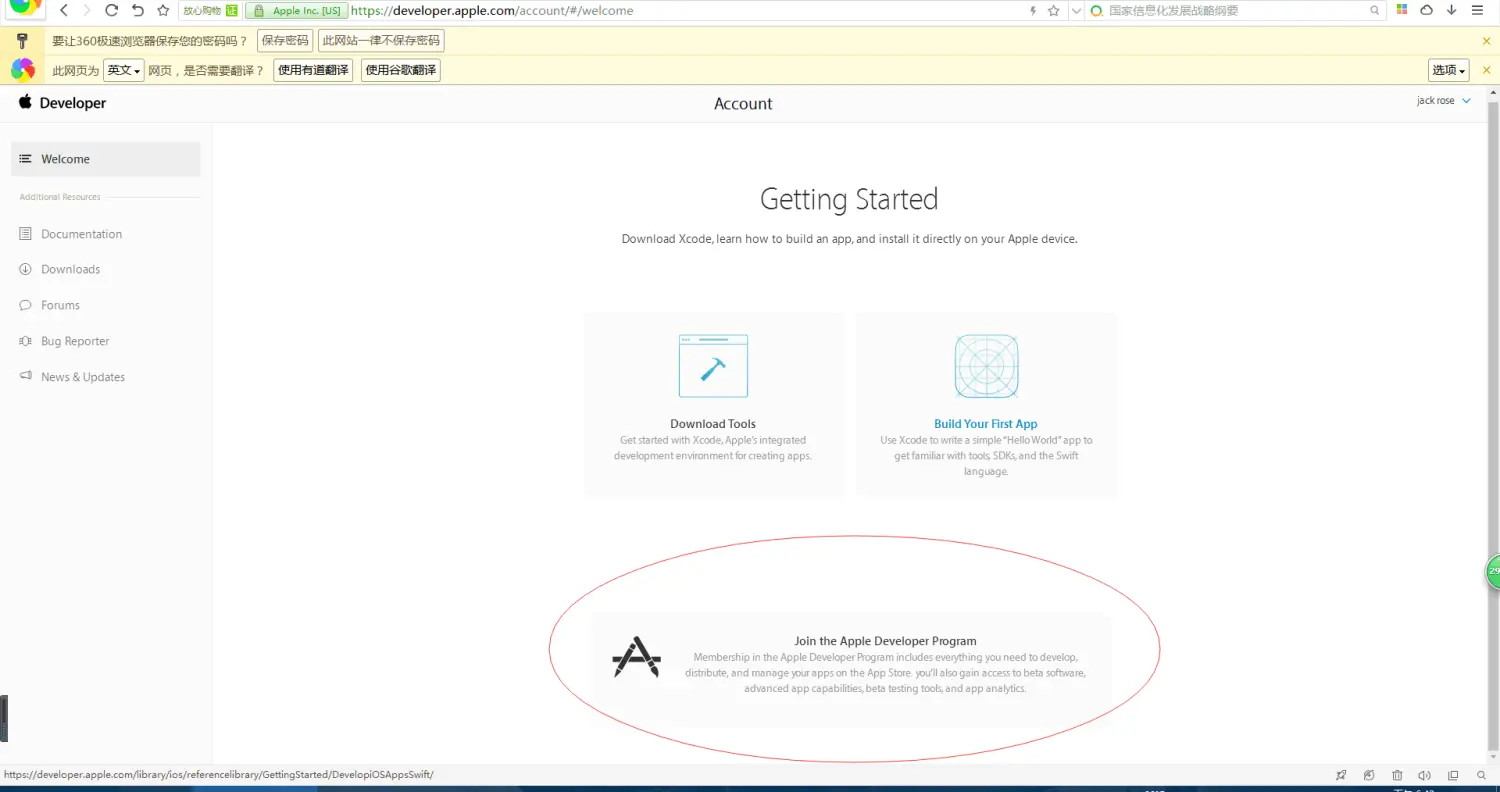Click the undo closed tab icon
The image size is (1500, 792).
138,11
